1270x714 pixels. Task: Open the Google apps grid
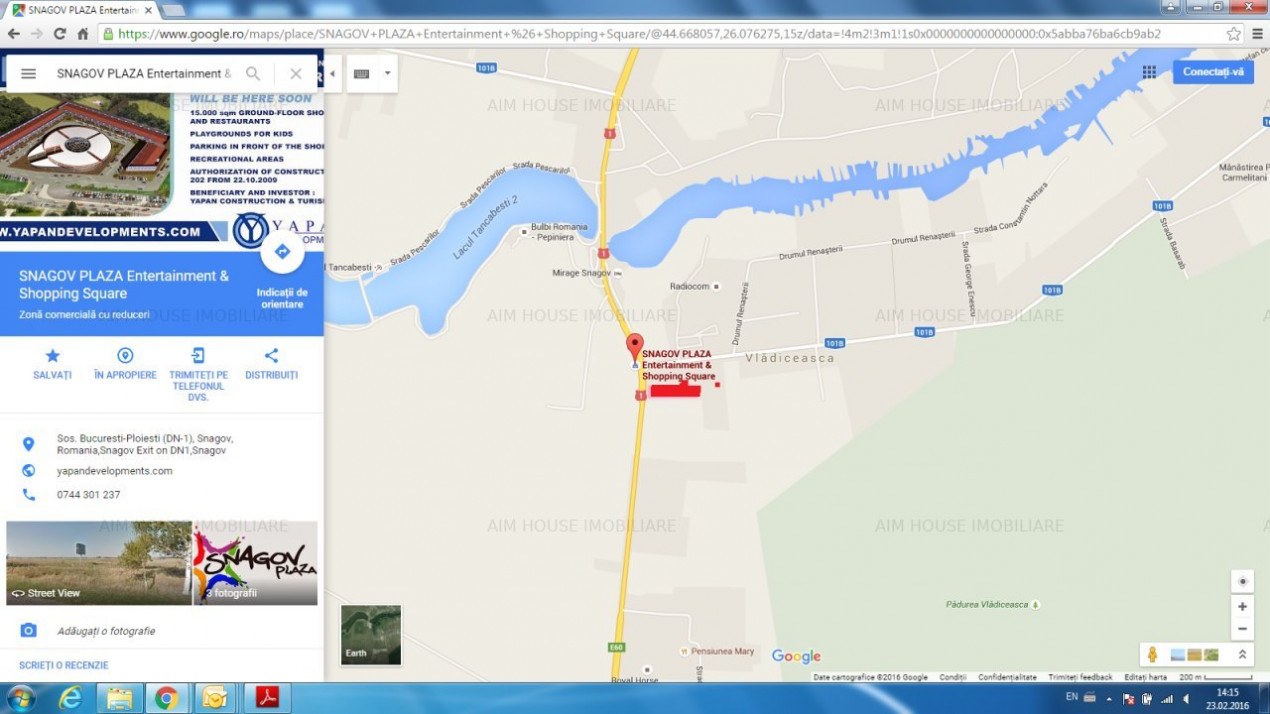(1149, 72)
